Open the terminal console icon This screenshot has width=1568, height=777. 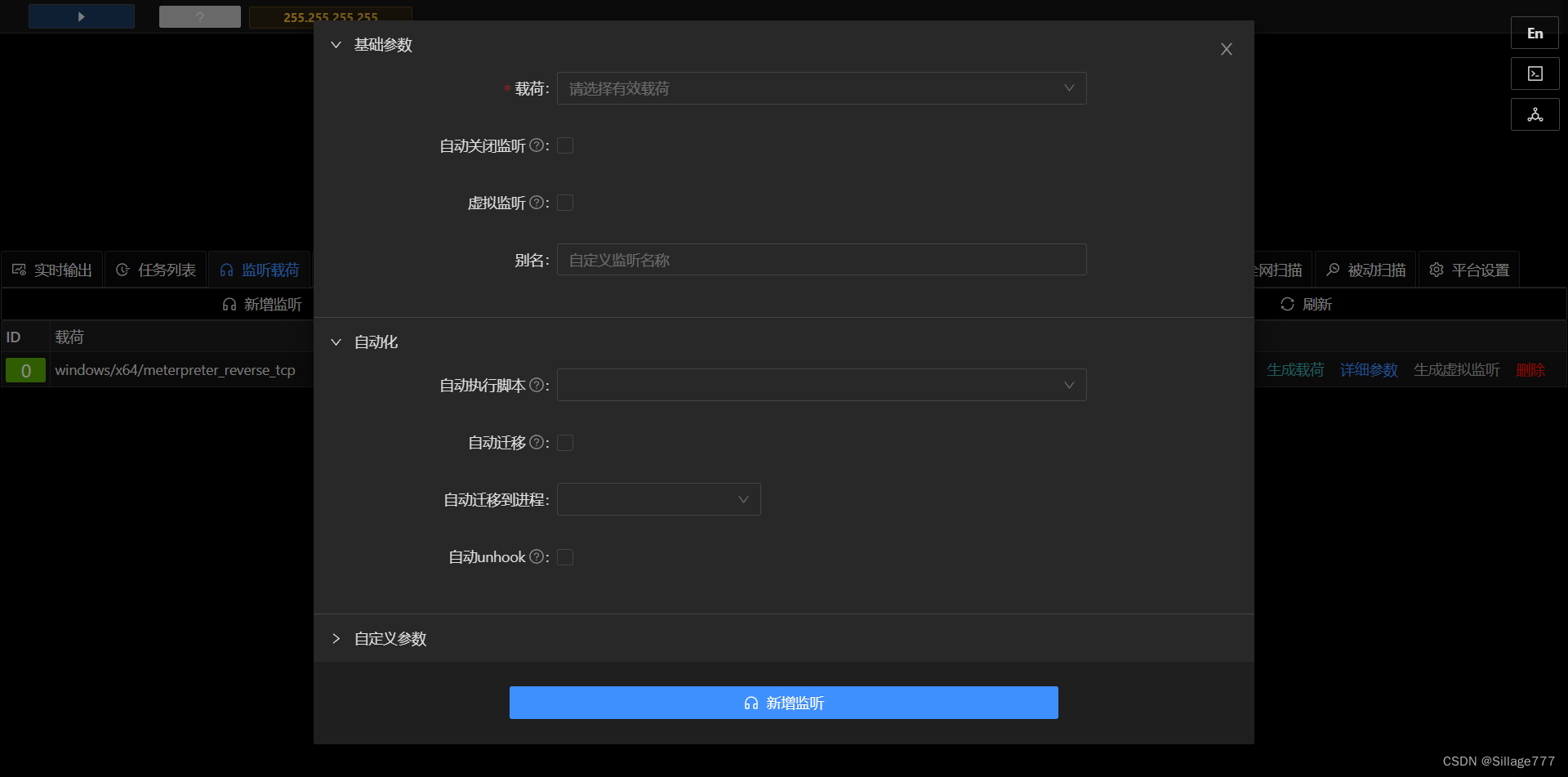pyautogui.click(x=1535, y=74)
